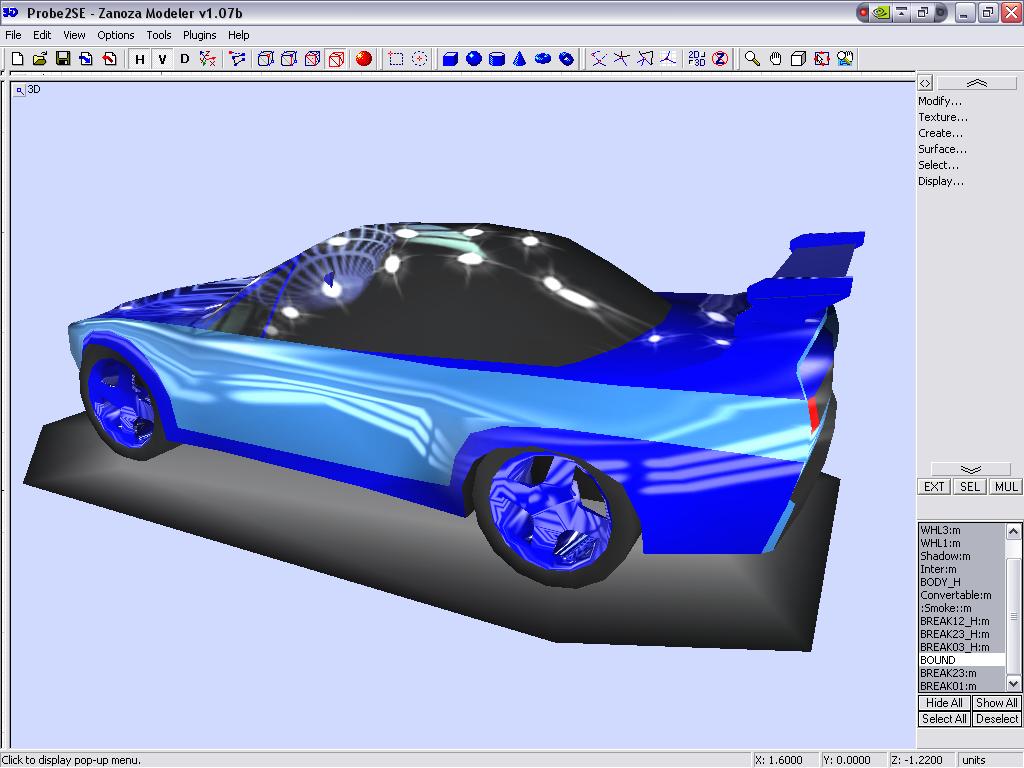Click the 2D/3D view switch icon
Viewport: 1024px width, 768px height.
click(x=697, y=59)
